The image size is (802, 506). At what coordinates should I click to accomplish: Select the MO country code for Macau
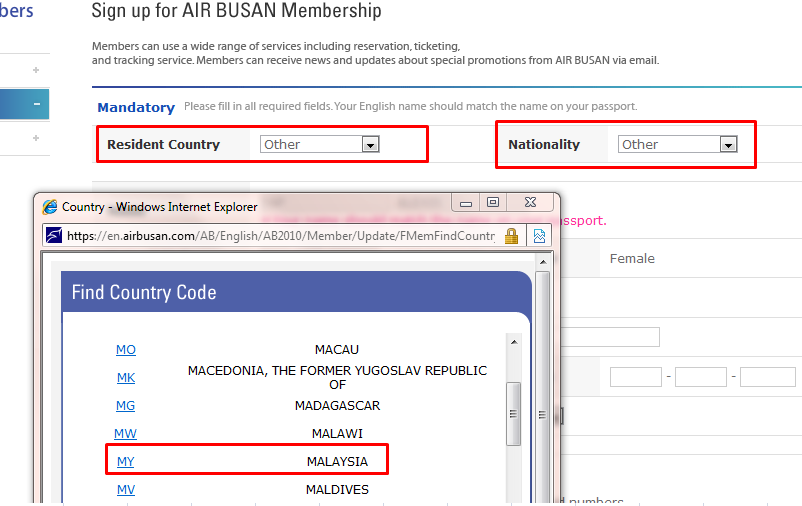125,349
